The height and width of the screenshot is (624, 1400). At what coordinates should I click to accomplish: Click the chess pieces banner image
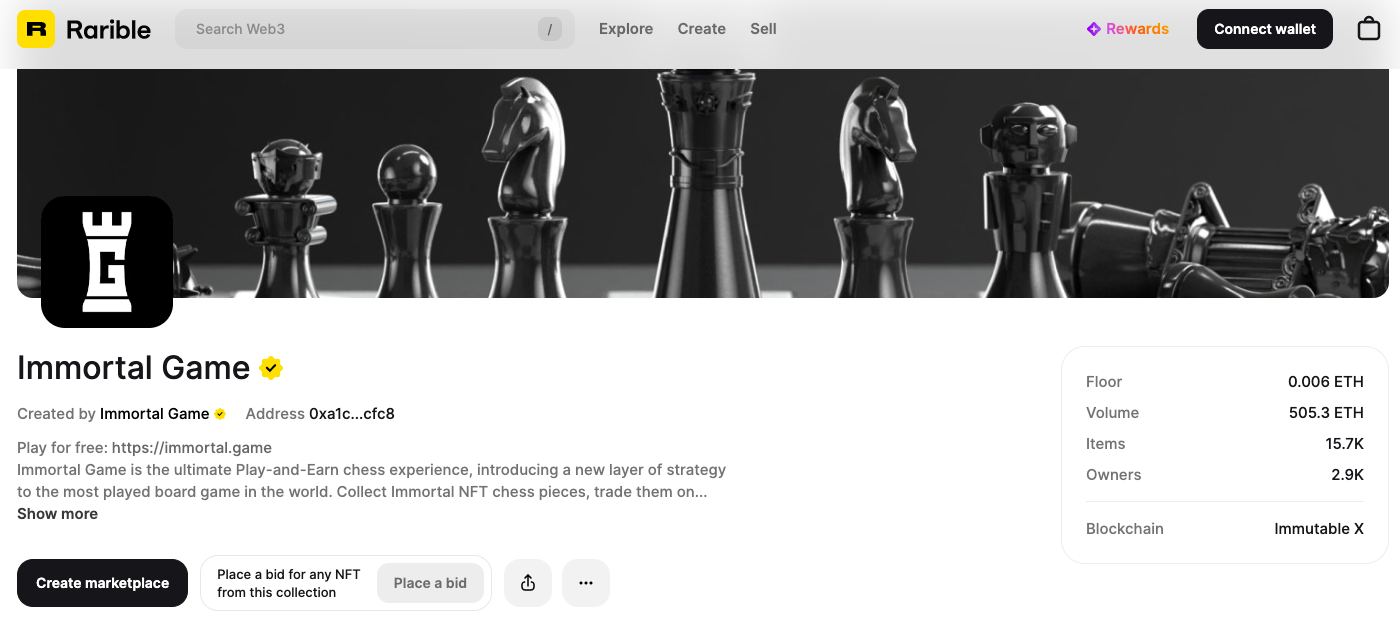(x=702, y=183)
